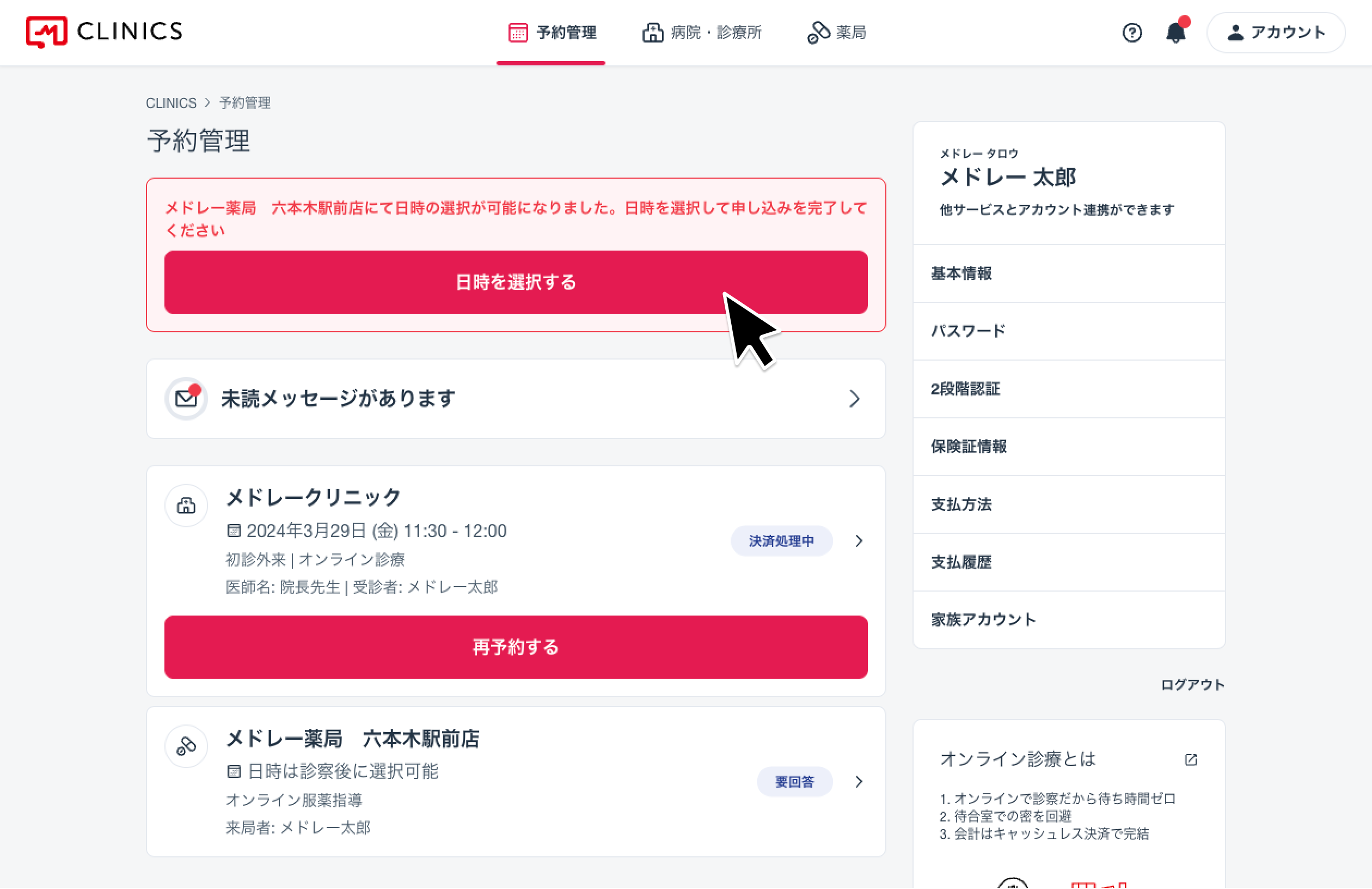Click the 決済処理中 status badge
The width and height of the screenshot is (1372, 889).
click(781, 540)
